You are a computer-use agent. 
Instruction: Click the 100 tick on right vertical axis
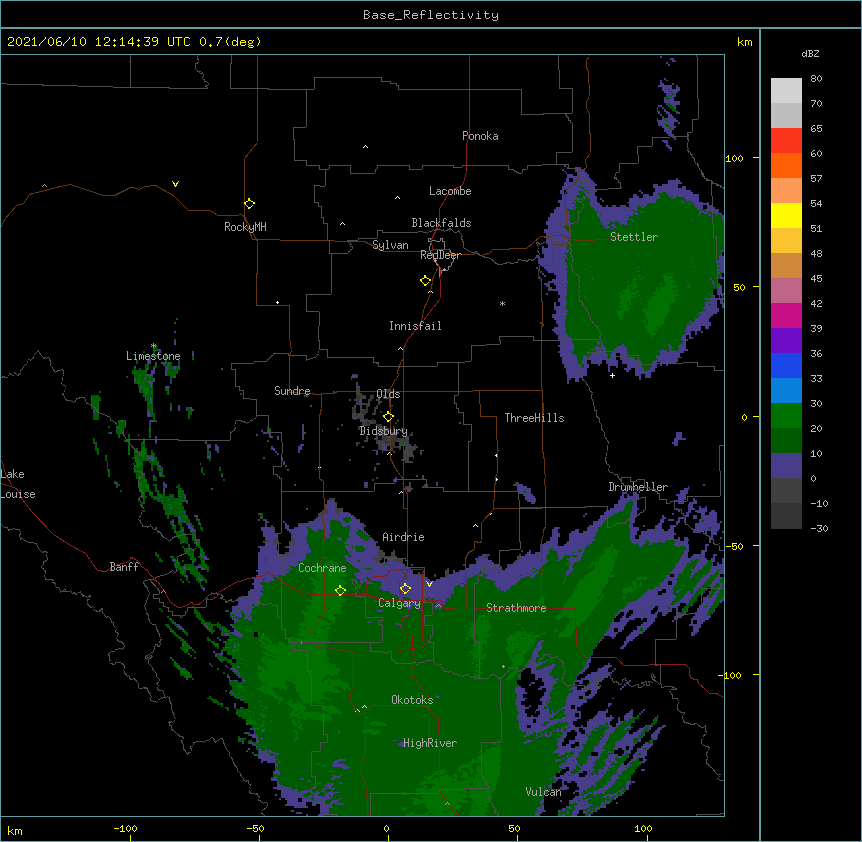[734, 159]
